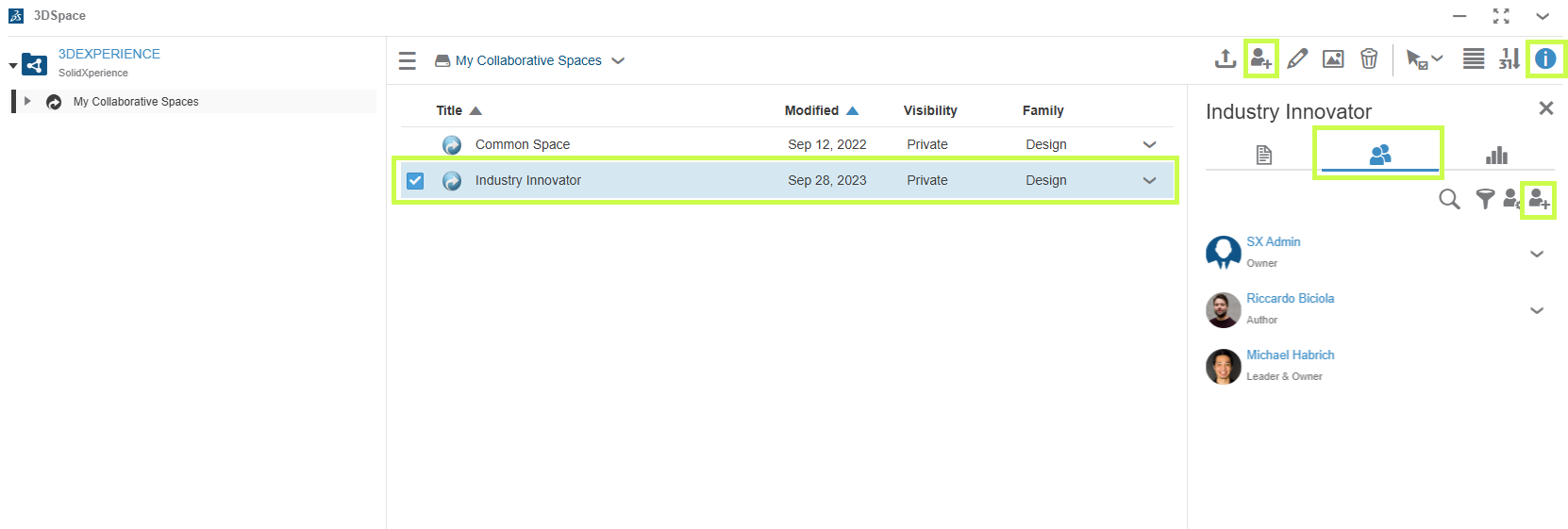Open the Riccardo Biciola profile link
Viewport: 1568px width, 529px height.
click(x=1290, y=298)
